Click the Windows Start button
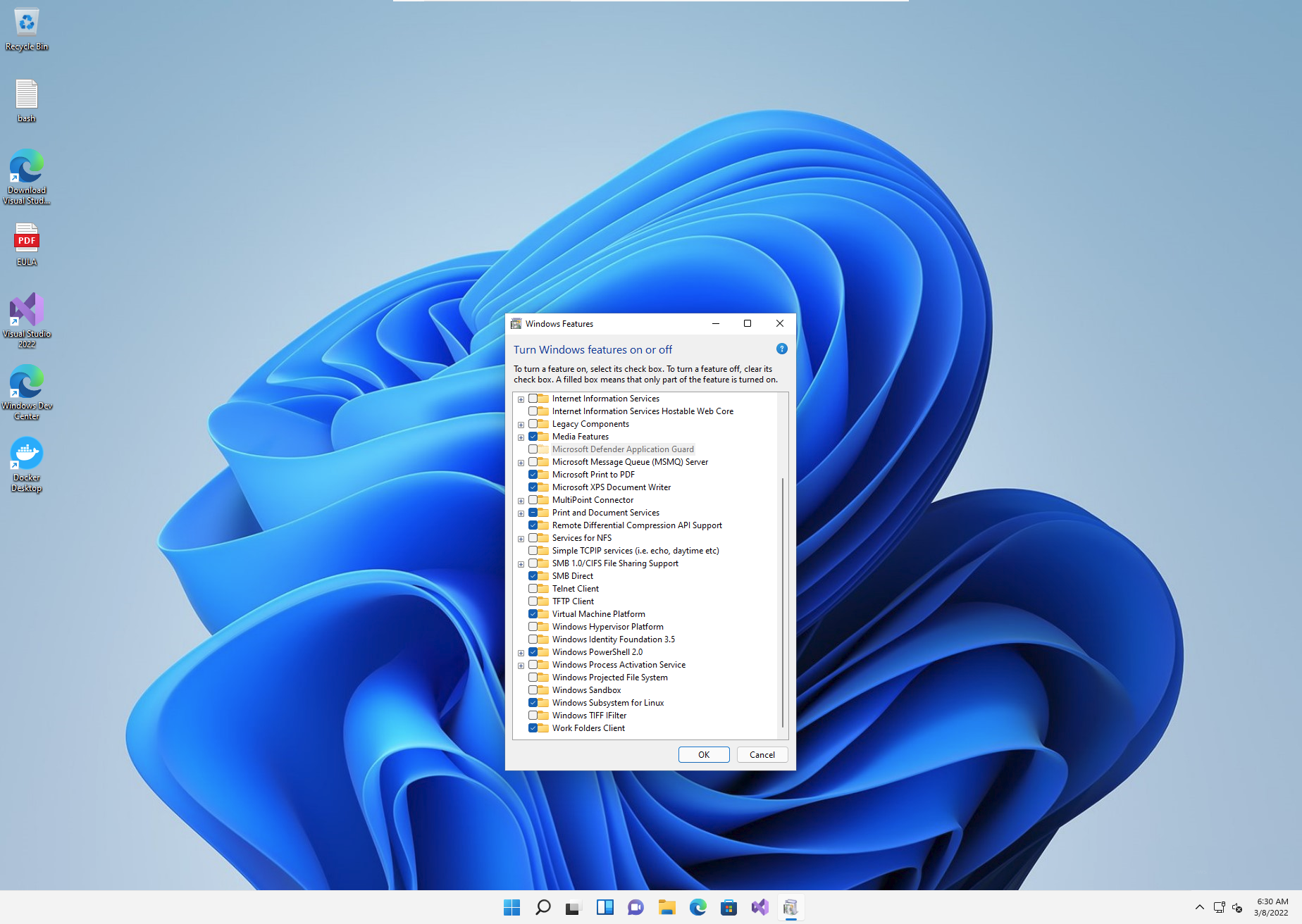Viewport: 1302px width, 924px height. [512, 907]
